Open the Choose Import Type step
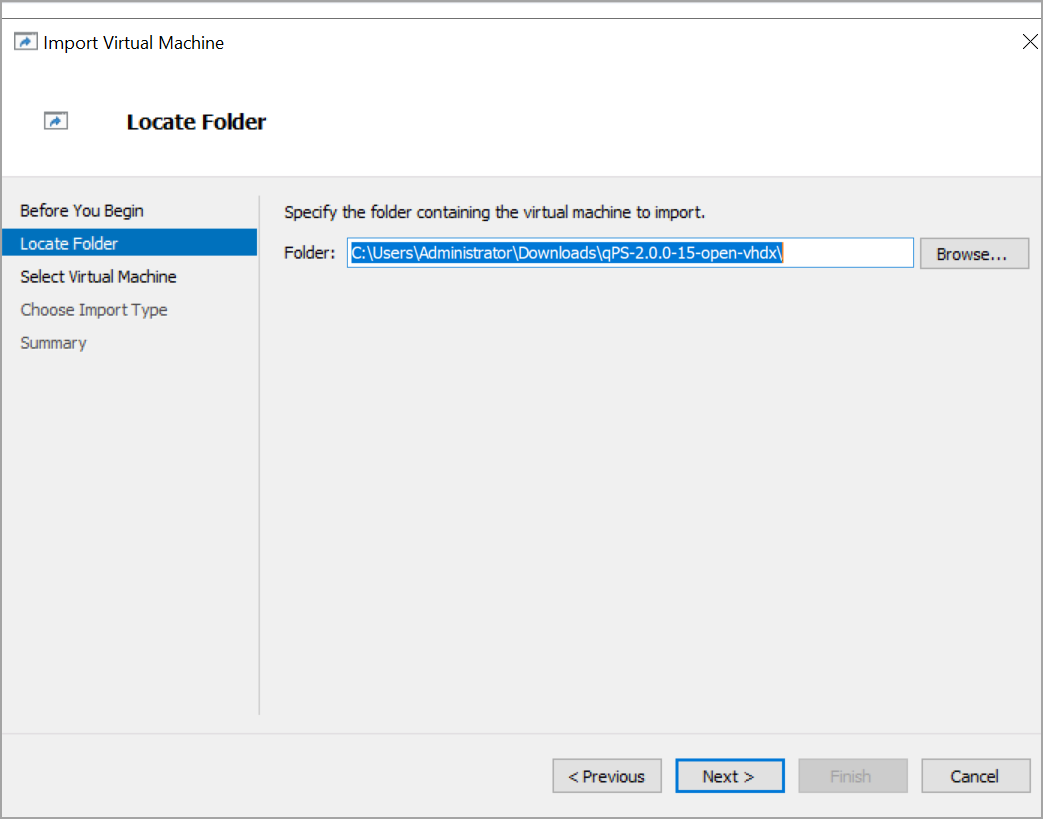This screenshot has height=819, width=1043. [x=94, y=309]
